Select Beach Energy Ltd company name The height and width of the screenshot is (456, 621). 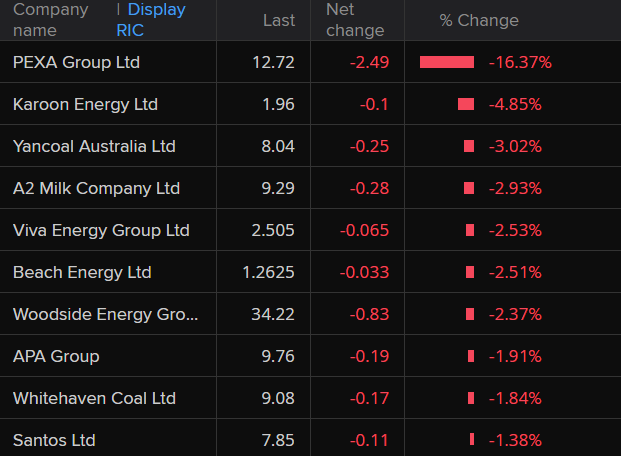[82, 272]
